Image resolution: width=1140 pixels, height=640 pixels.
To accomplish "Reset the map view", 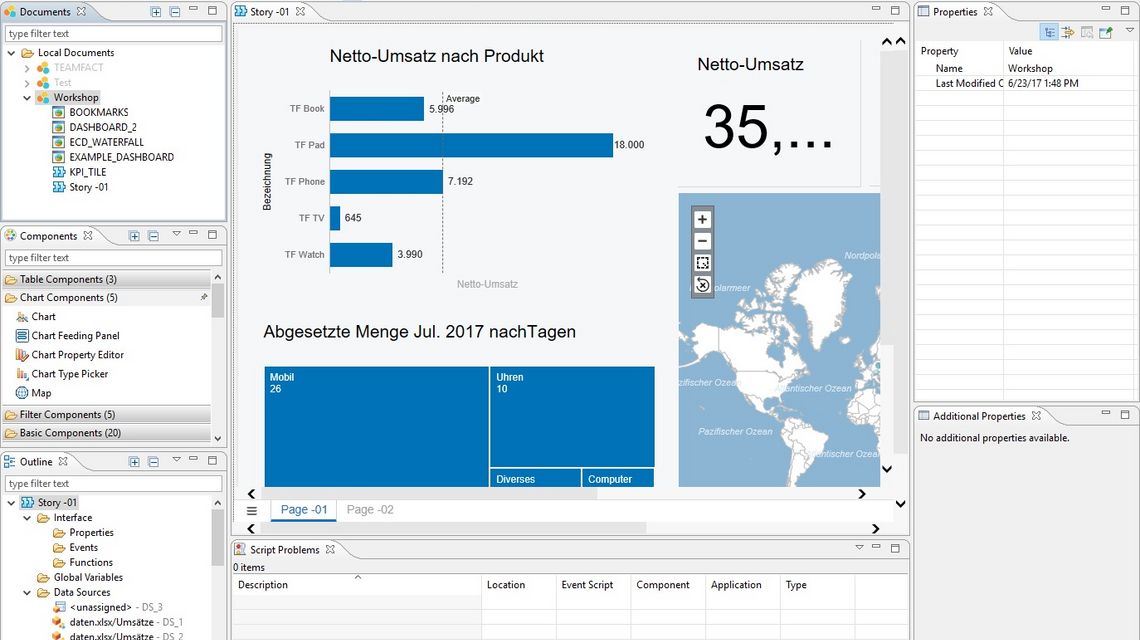I will tap(702, 284).
